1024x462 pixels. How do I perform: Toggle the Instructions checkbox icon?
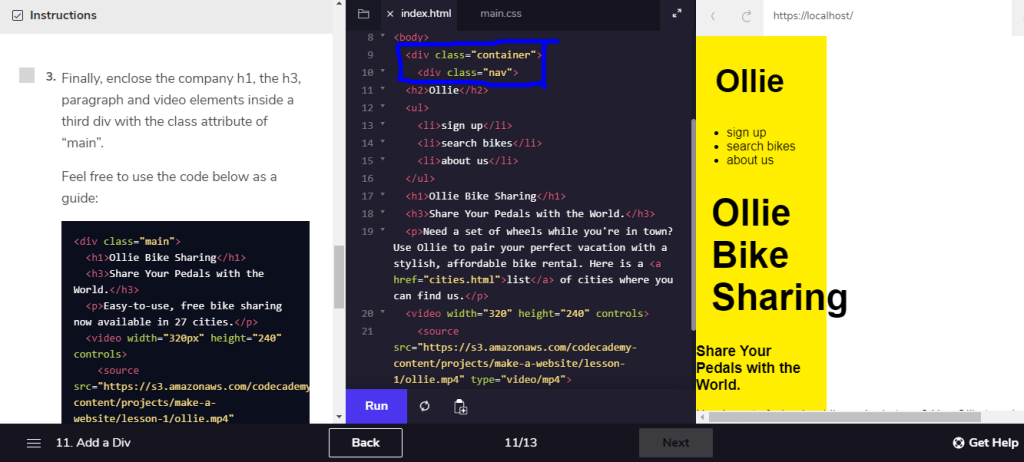pyautogui.click(x=17, y=15)
